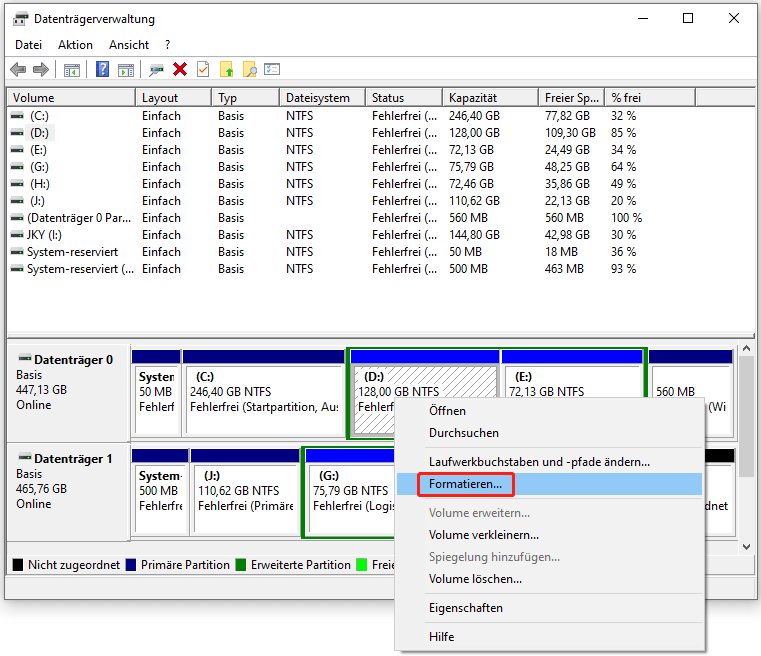The image size is (761, 656).
Task: Choose Durchsuchen from the context menu
Action: tap(549, 433)
